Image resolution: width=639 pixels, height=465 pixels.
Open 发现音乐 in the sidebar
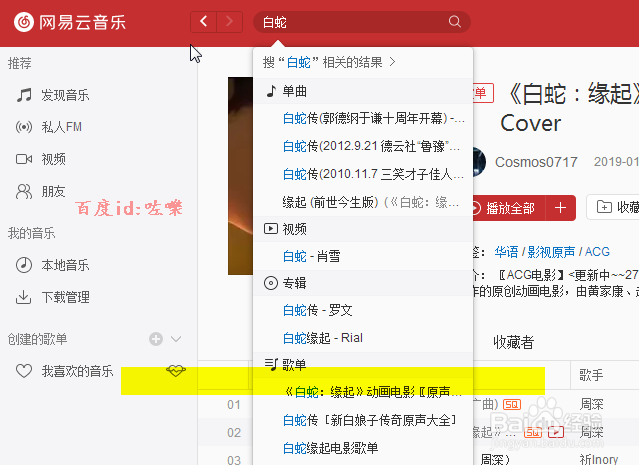coord(65,95)
